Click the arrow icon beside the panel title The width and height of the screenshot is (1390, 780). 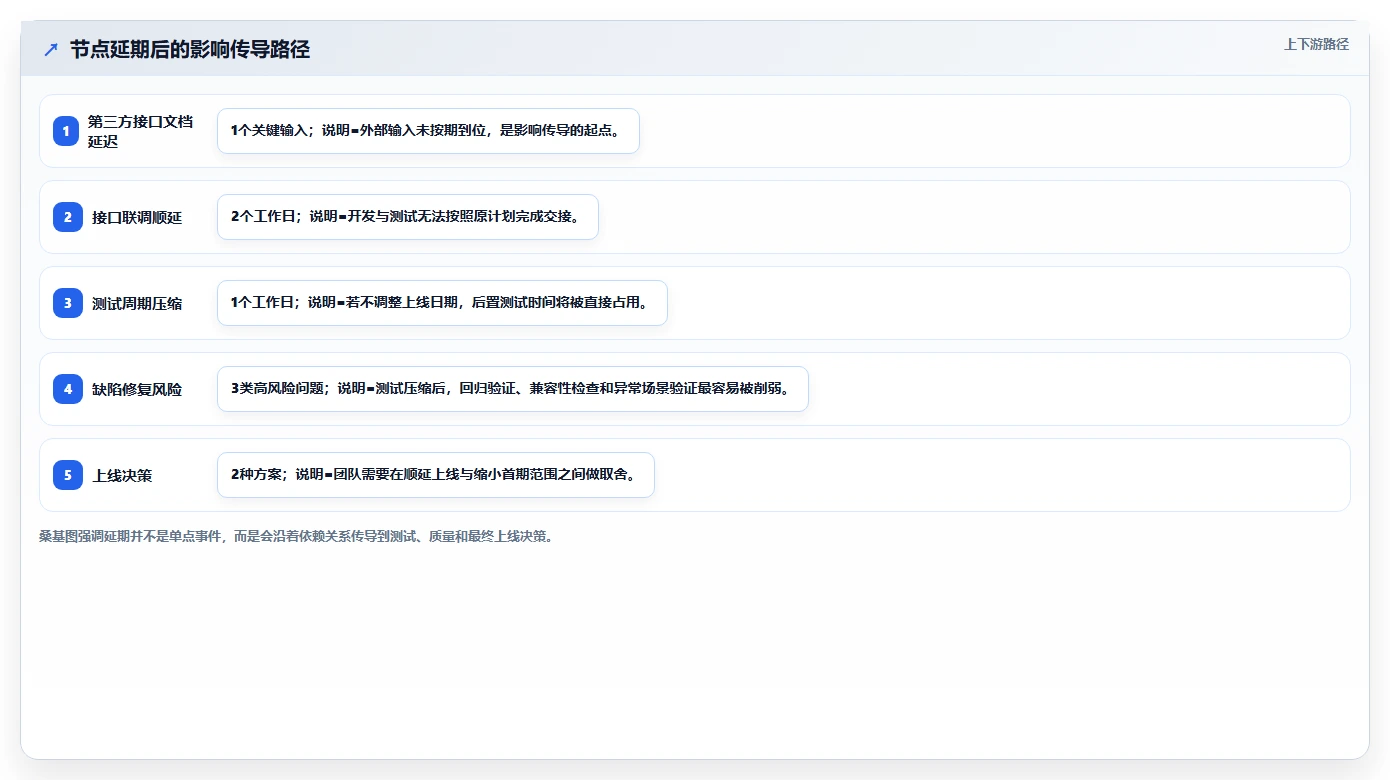(51, 50)
